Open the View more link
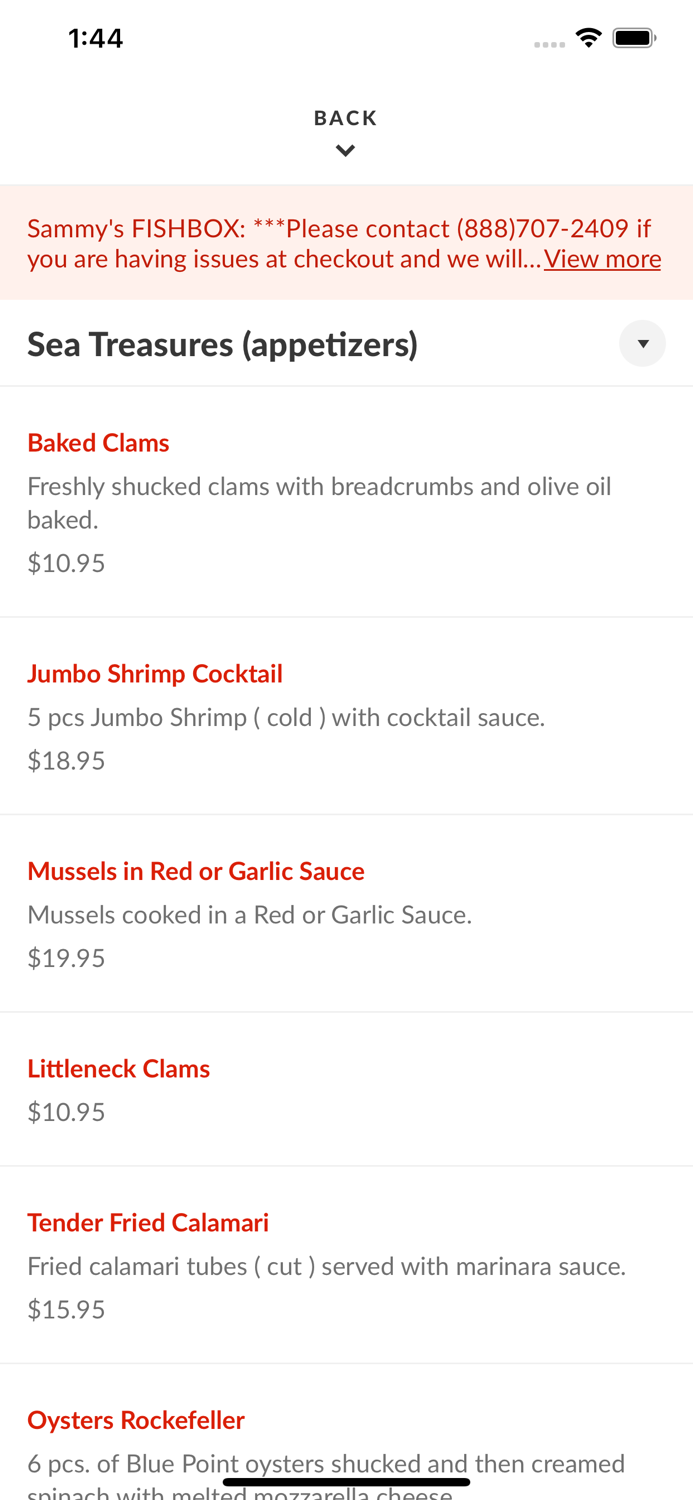This screenshot has width=693, height=1500. pos(602,259)
